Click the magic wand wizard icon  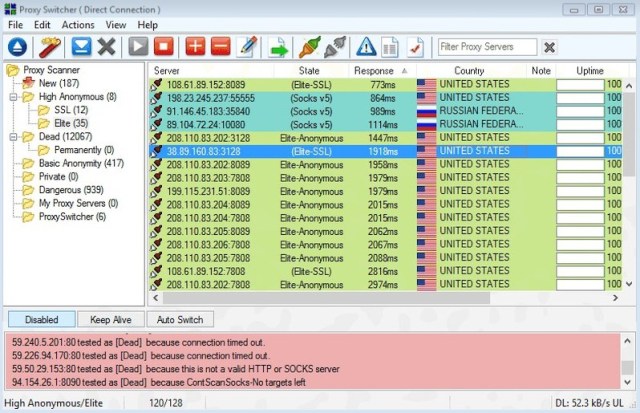pyautogui.click(x=50, y=47)
